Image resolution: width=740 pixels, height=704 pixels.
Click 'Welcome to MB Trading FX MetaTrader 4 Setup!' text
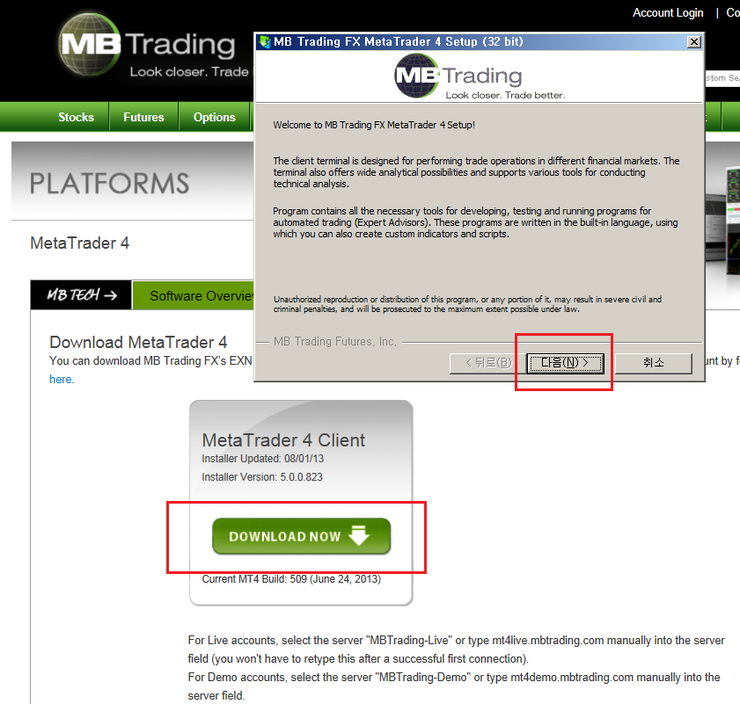[x=374, y=125]
